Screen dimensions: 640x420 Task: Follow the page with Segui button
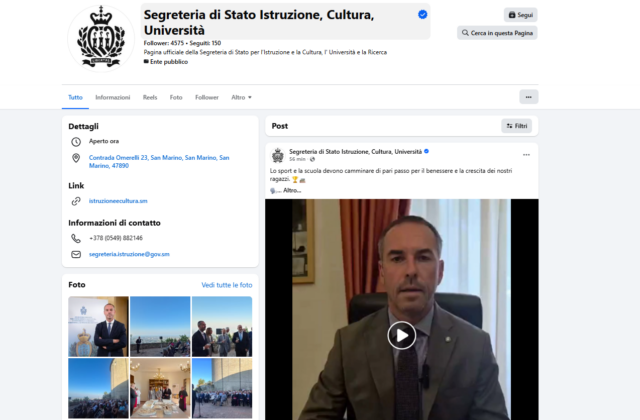520,15
